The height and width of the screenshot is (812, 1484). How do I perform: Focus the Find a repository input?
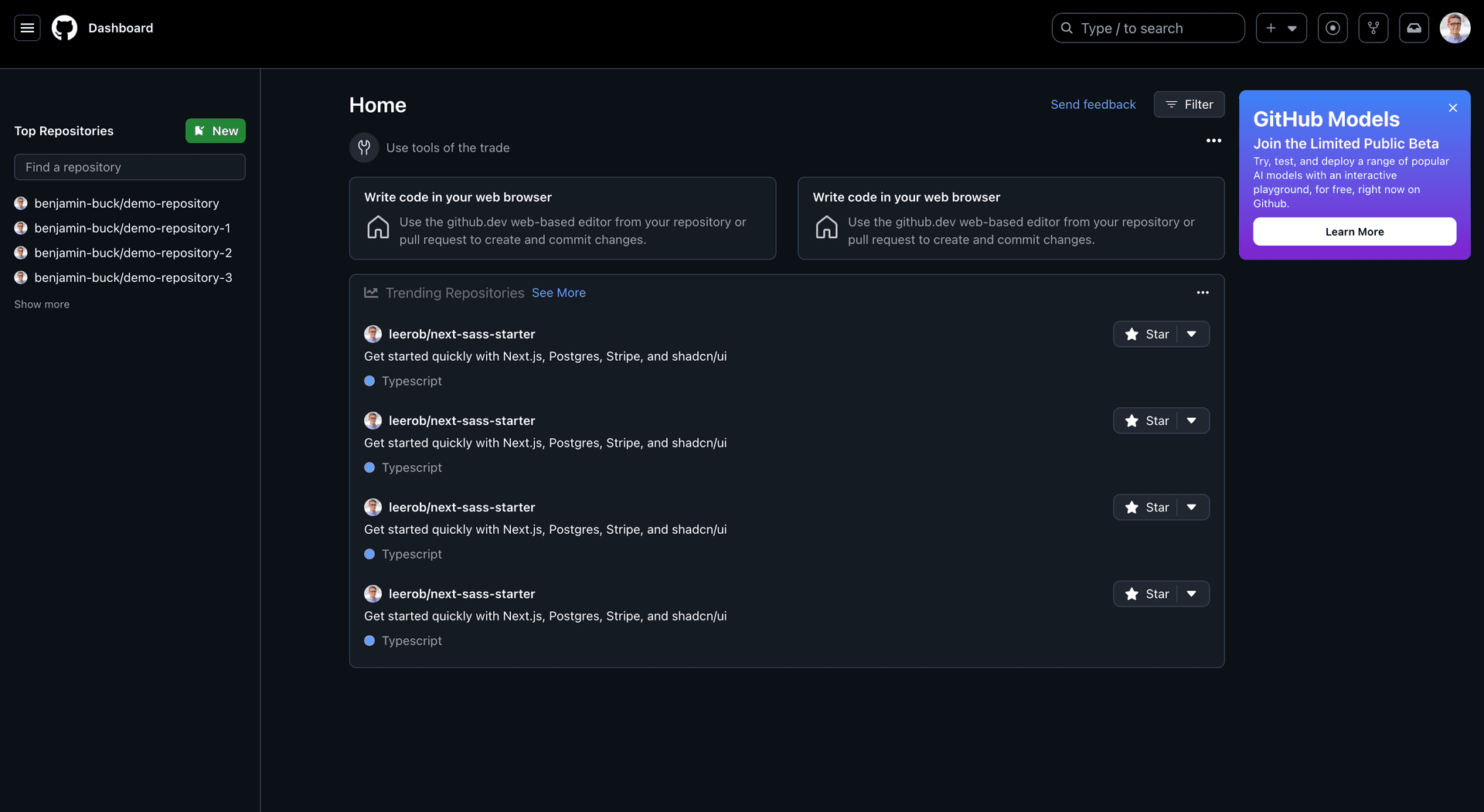coord(130,167)
